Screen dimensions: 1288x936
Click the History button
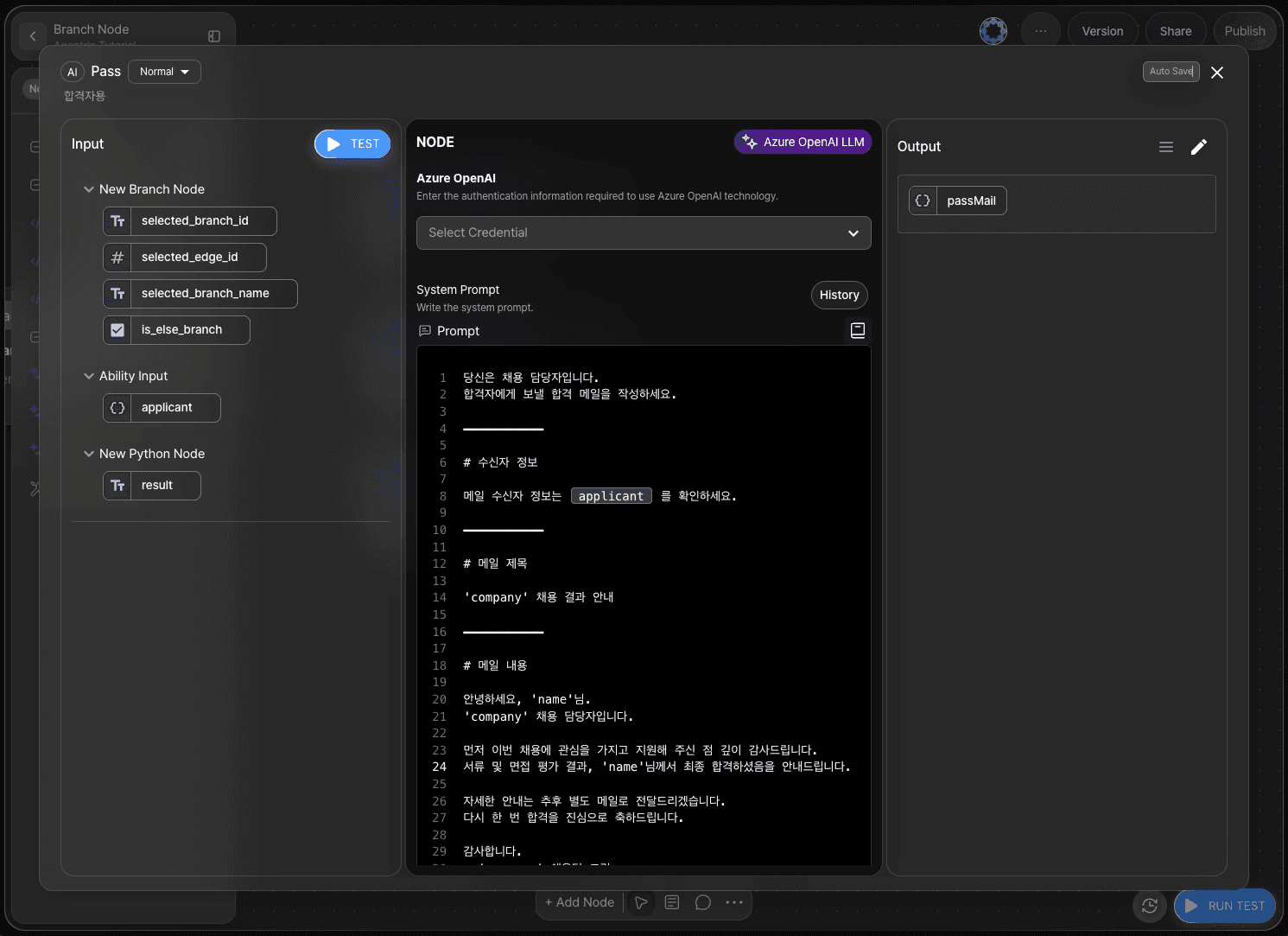pyautogui.click(x=839, y=295)
